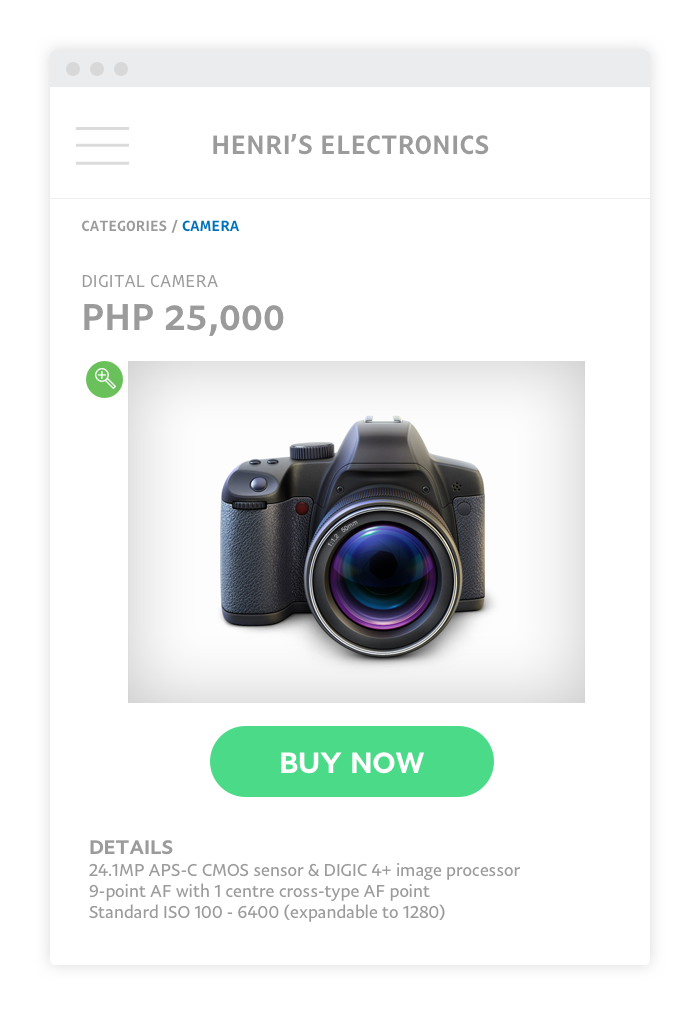Click the green zoom magnifier icon
This screenshot has width=700, height=1015.
(x=104, y=379)
